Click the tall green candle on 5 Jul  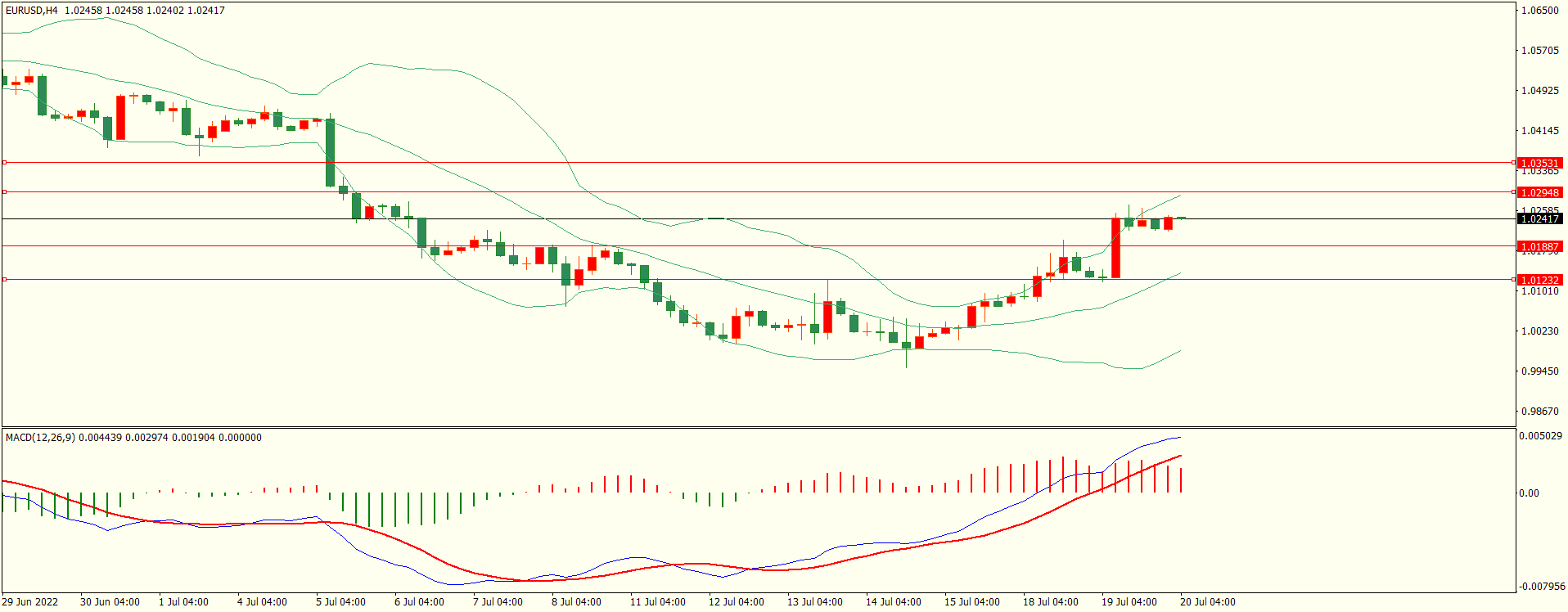pos(330,152)
